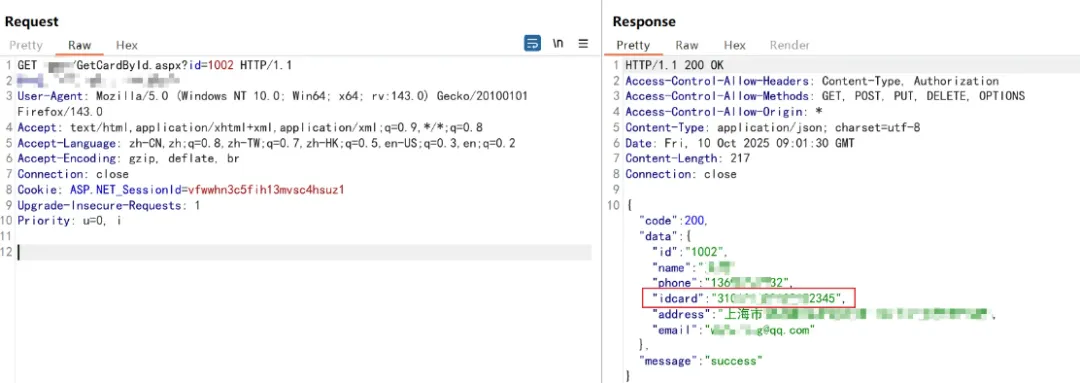
Task: Open the Response Hex tab
Action: pos(734,45)
